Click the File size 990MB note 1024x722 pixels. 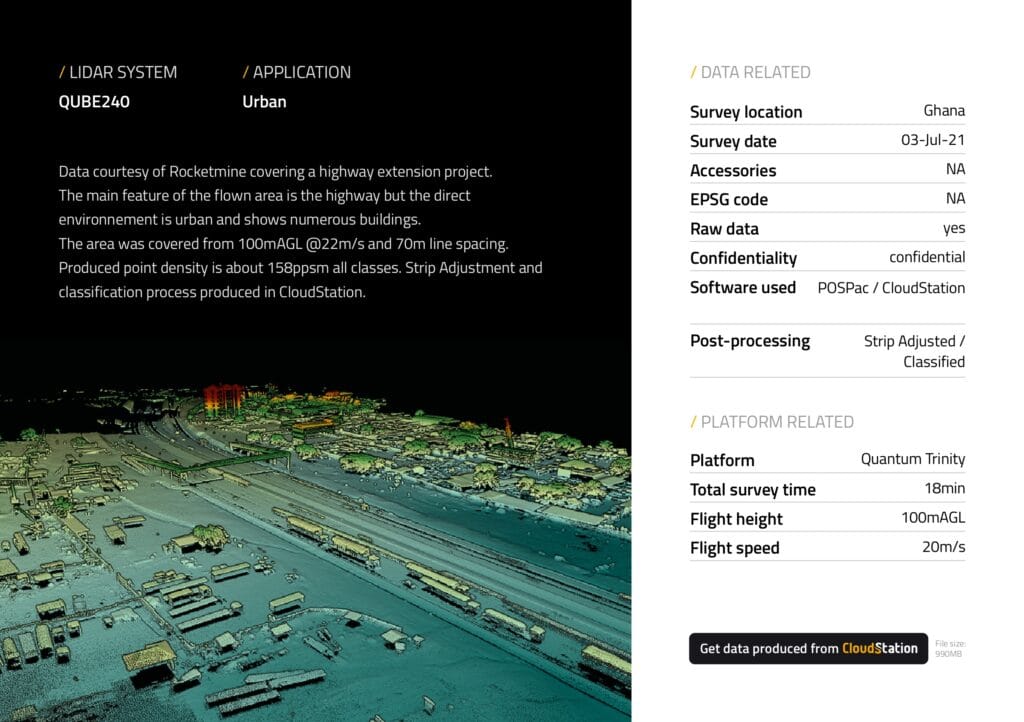pos(950,648)
